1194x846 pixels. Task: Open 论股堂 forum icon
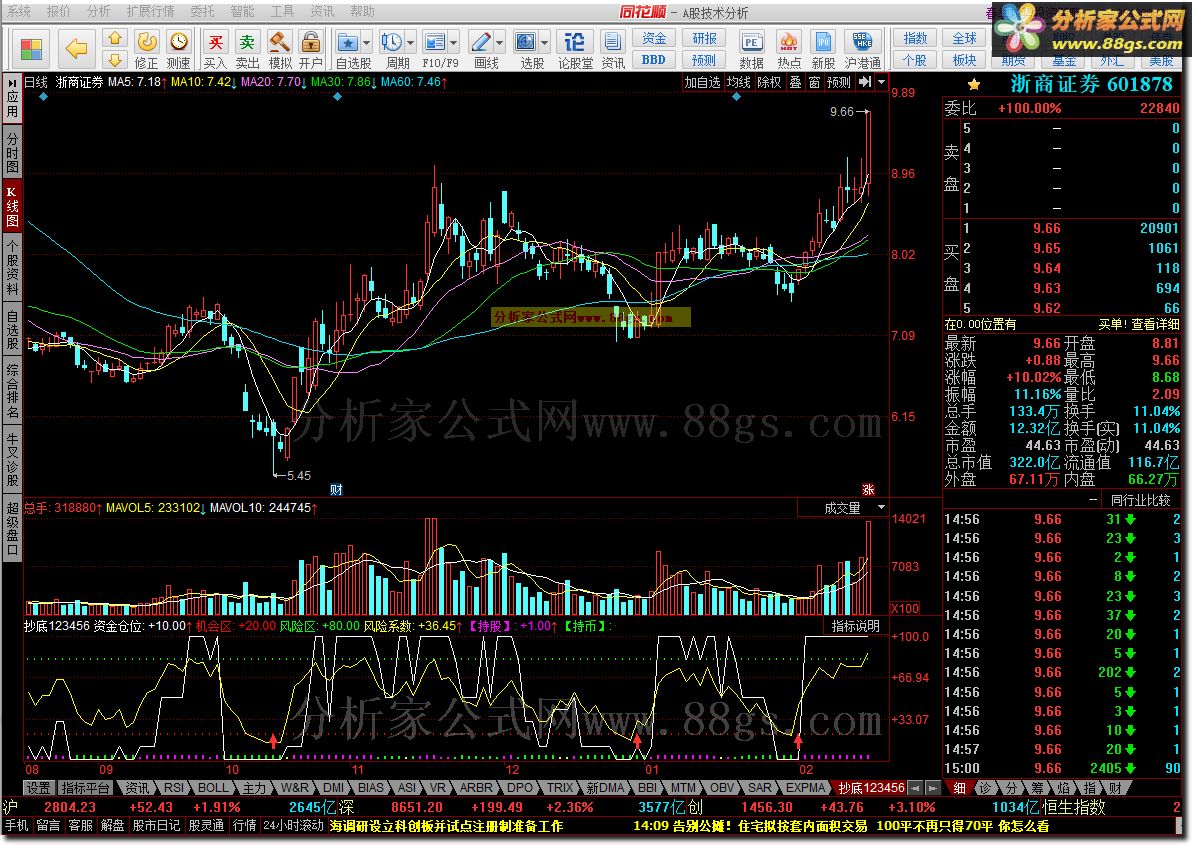575,50
